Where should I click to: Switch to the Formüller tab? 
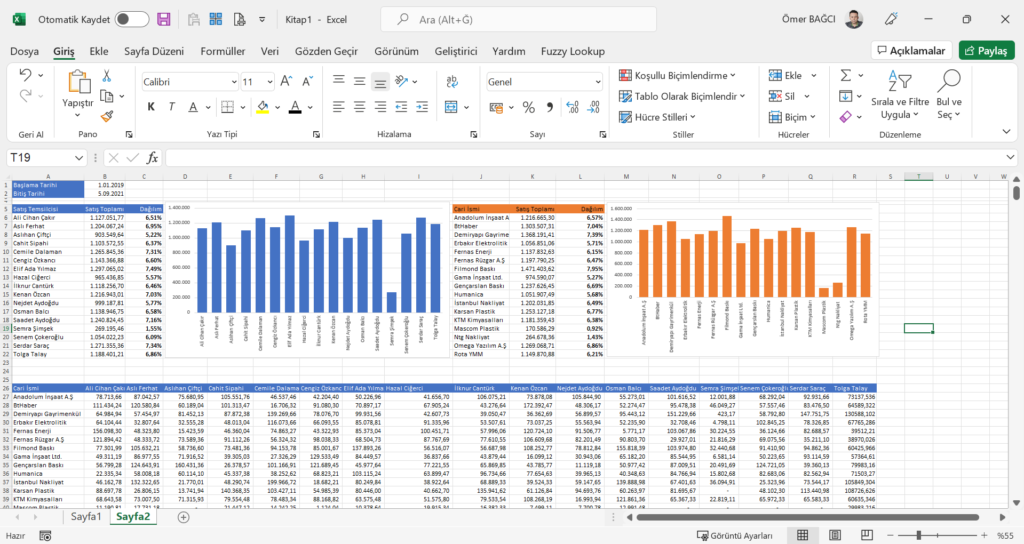(223, 51)
